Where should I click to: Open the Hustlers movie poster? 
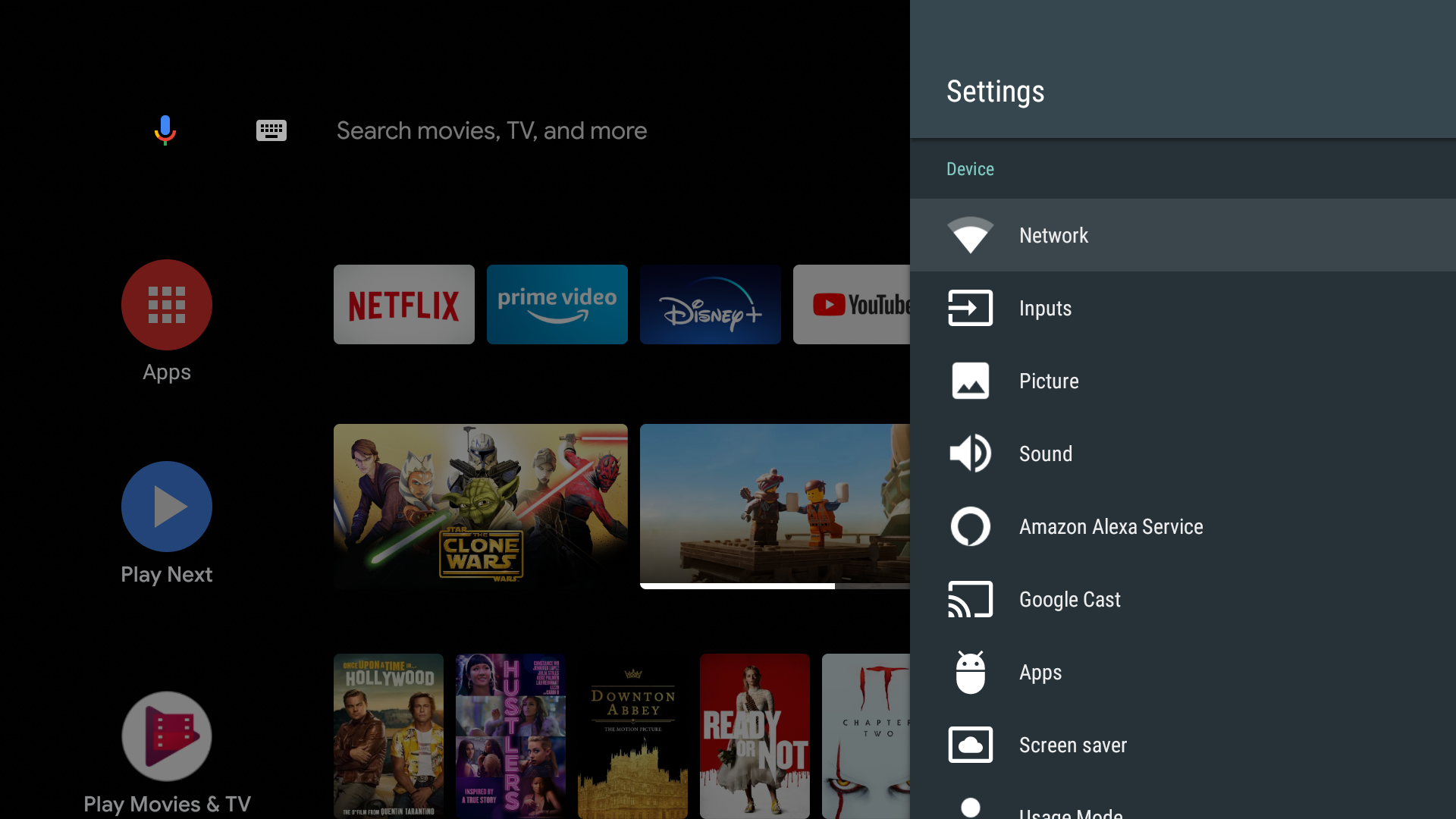coord(510,736)
